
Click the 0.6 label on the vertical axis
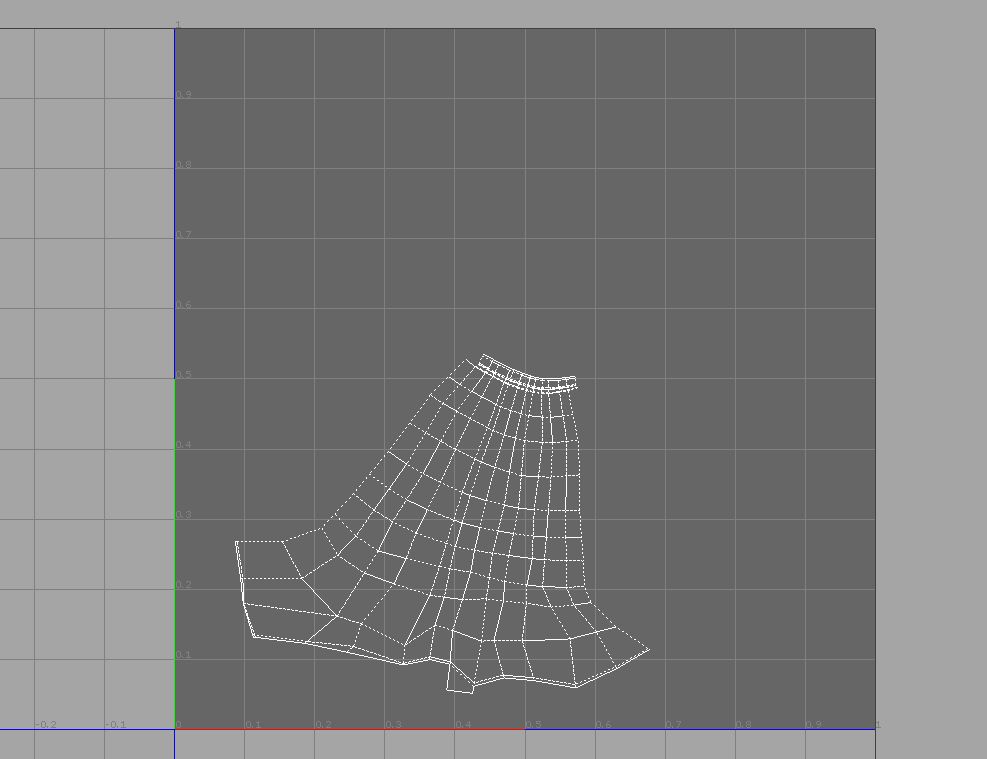click(184, 305)
